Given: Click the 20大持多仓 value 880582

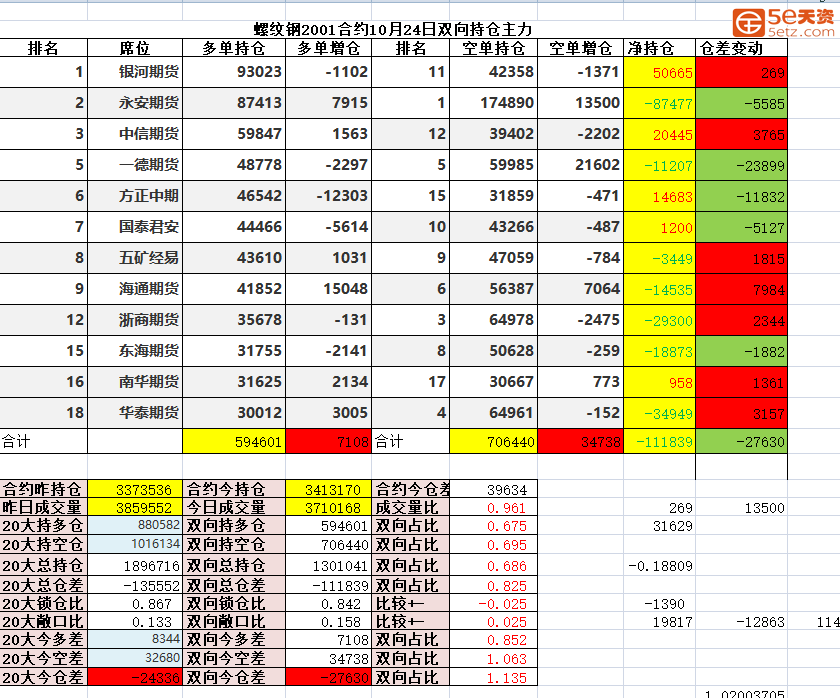Looking at the screenshot, I should point(135,526).
